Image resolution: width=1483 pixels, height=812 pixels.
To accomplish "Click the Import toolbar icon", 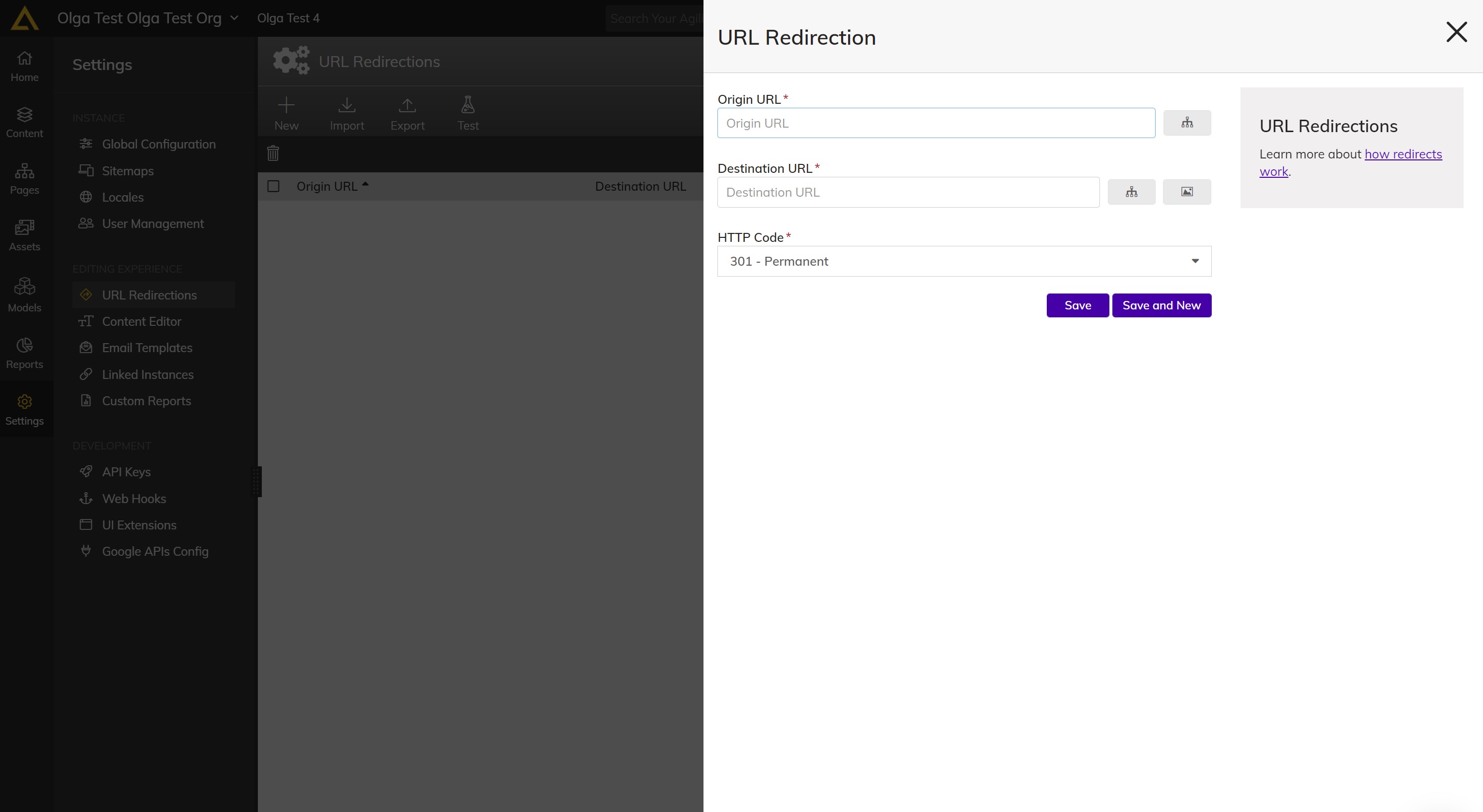I will point(347,113).
